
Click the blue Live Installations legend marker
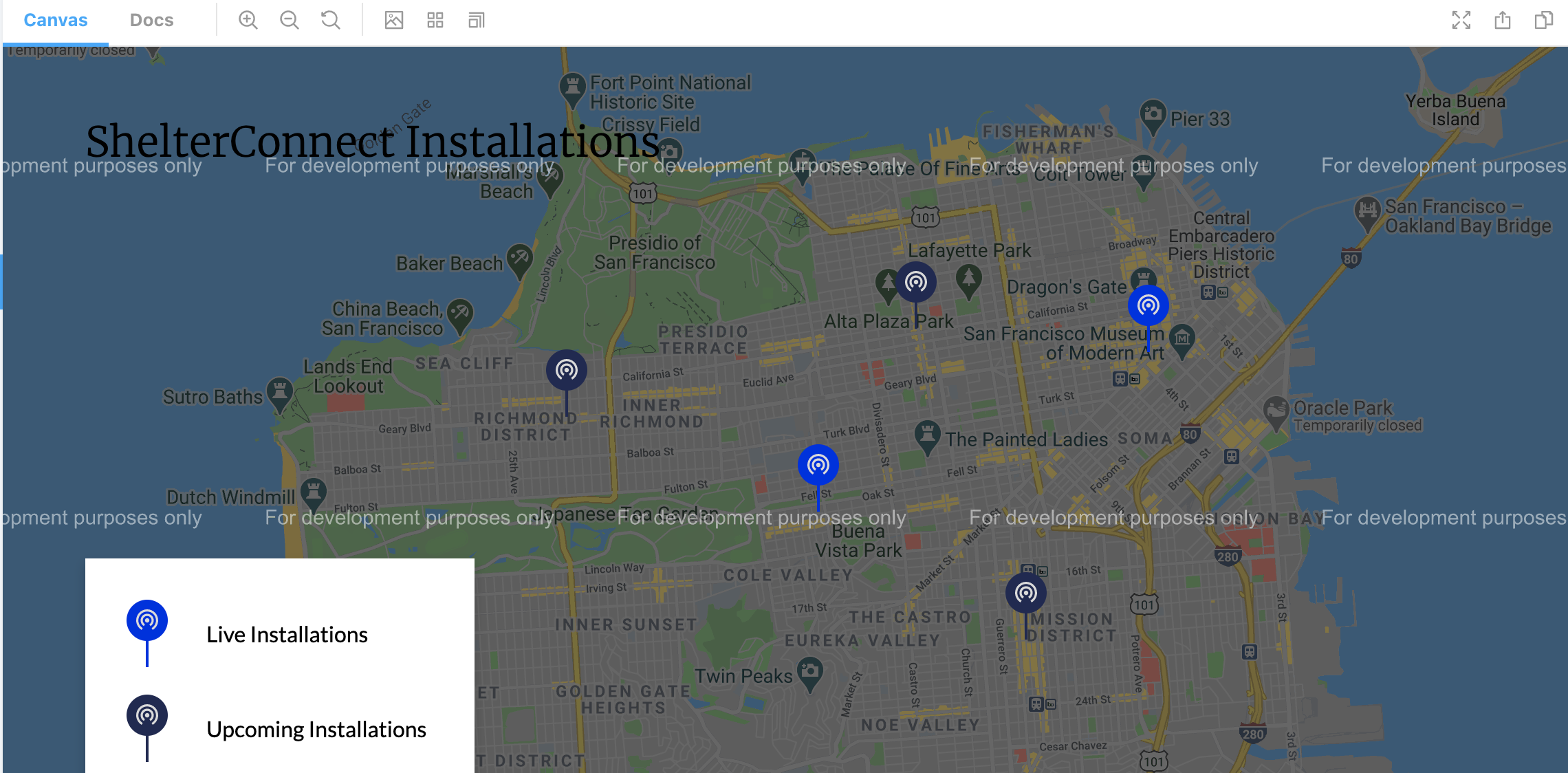pos(147,621)
